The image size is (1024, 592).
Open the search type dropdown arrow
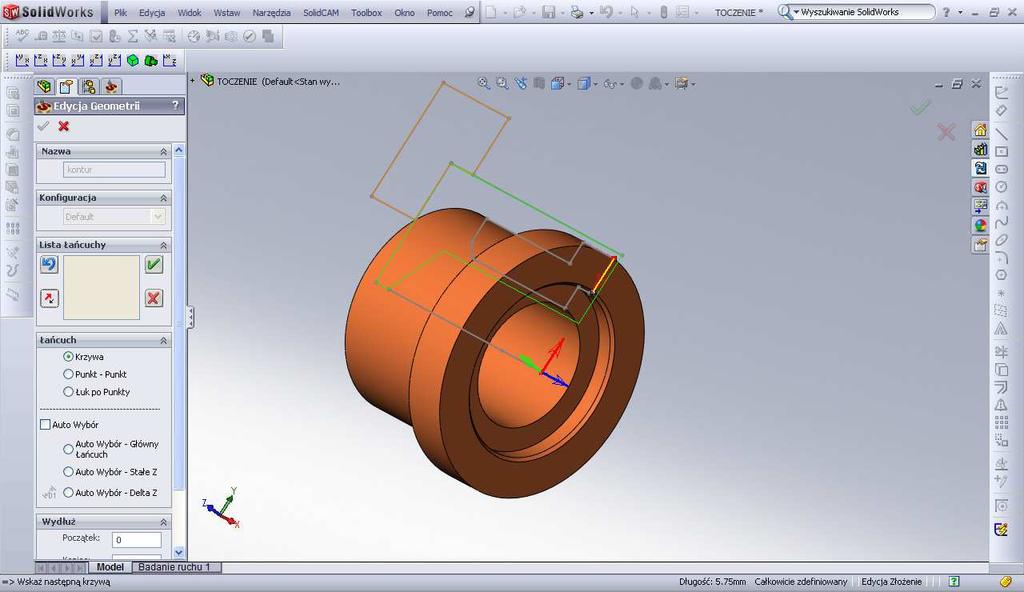796,12
